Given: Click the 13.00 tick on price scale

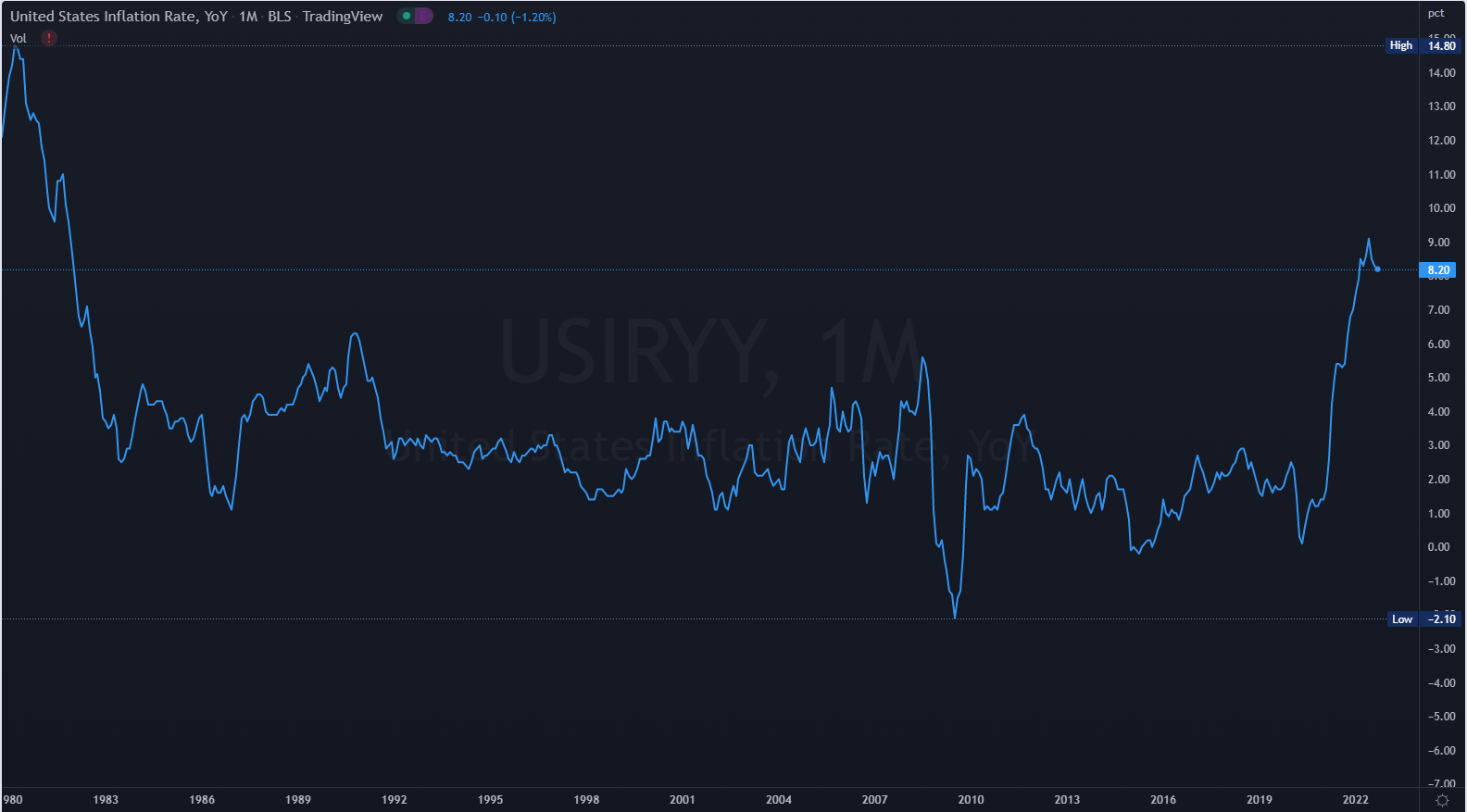Looking at the screenshot, I should [x=1442, y=106].
